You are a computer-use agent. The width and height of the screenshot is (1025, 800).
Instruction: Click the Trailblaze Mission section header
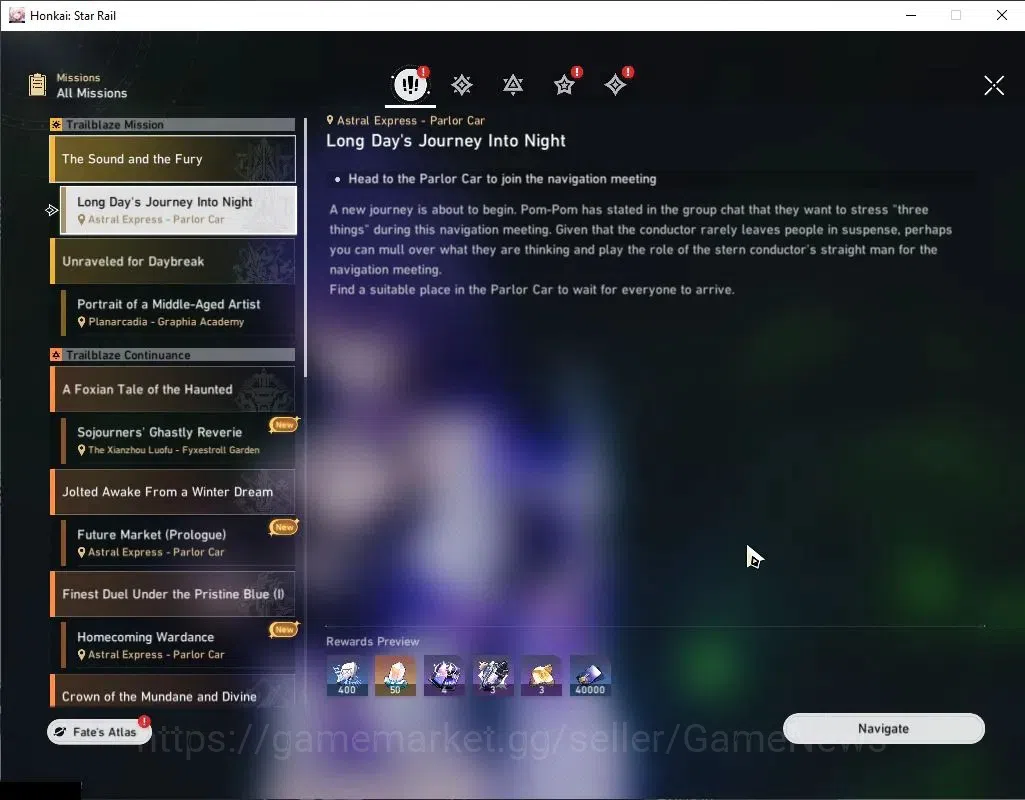(173, 125)
